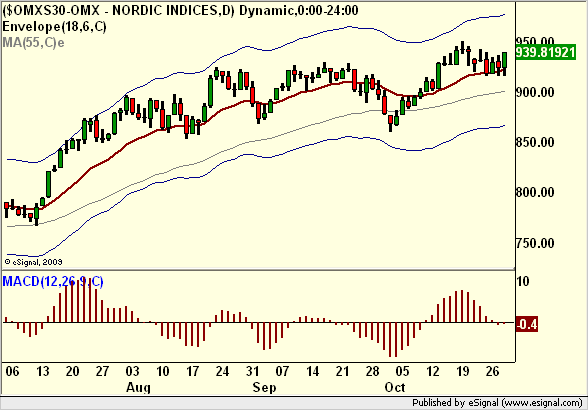The image size is (588, 410).
Task: Click the 850.00 price axis label
Action: click(535, 142)
